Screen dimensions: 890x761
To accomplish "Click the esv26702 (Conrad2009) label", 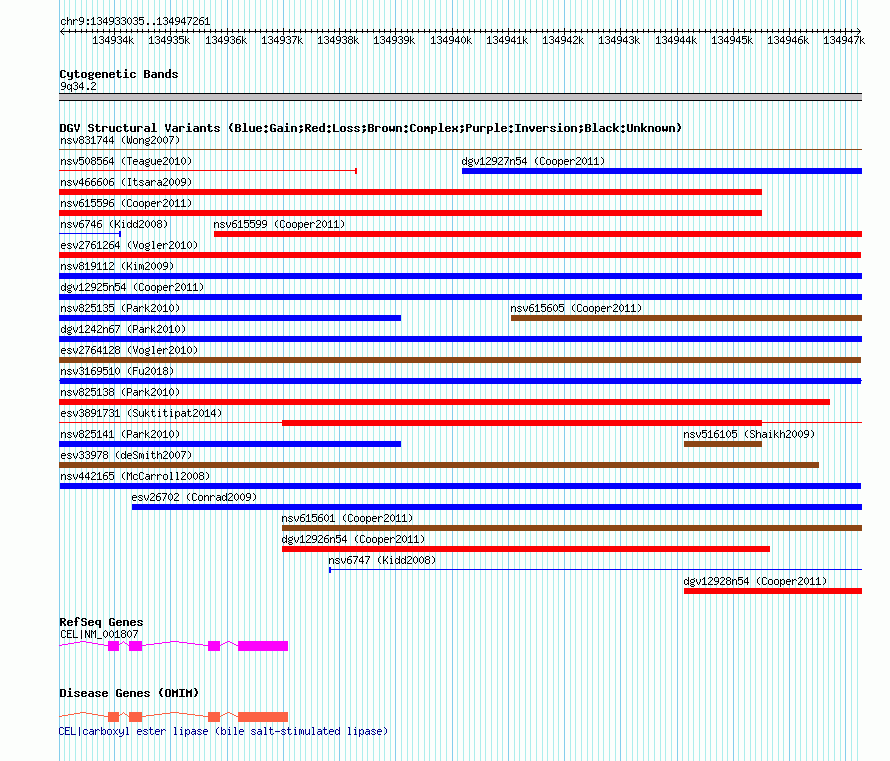I will [194, 497].
